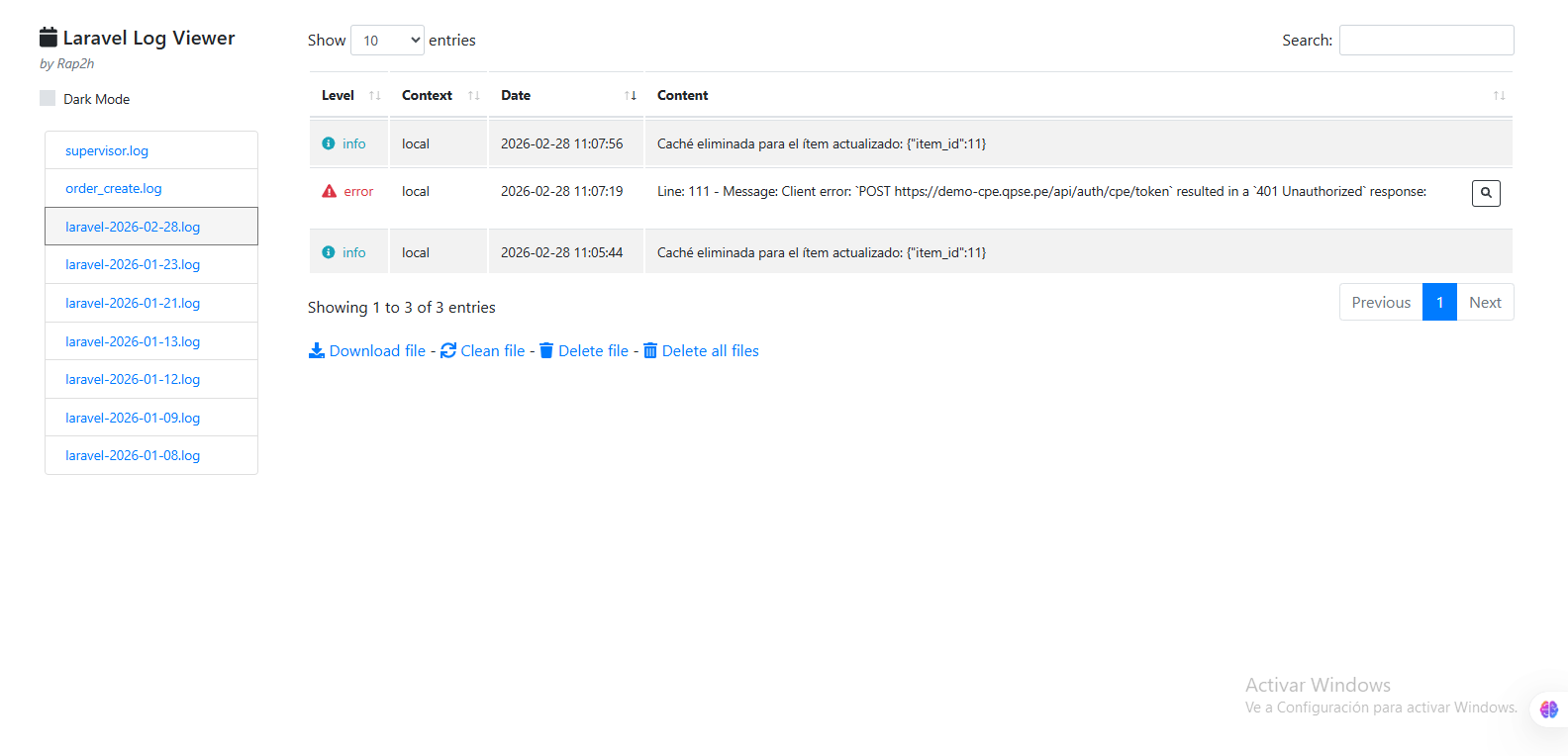The width and height of the screenshot is (1568, 756).
Task: Click the Delete file trash icon
Action: tap(546, 350)
